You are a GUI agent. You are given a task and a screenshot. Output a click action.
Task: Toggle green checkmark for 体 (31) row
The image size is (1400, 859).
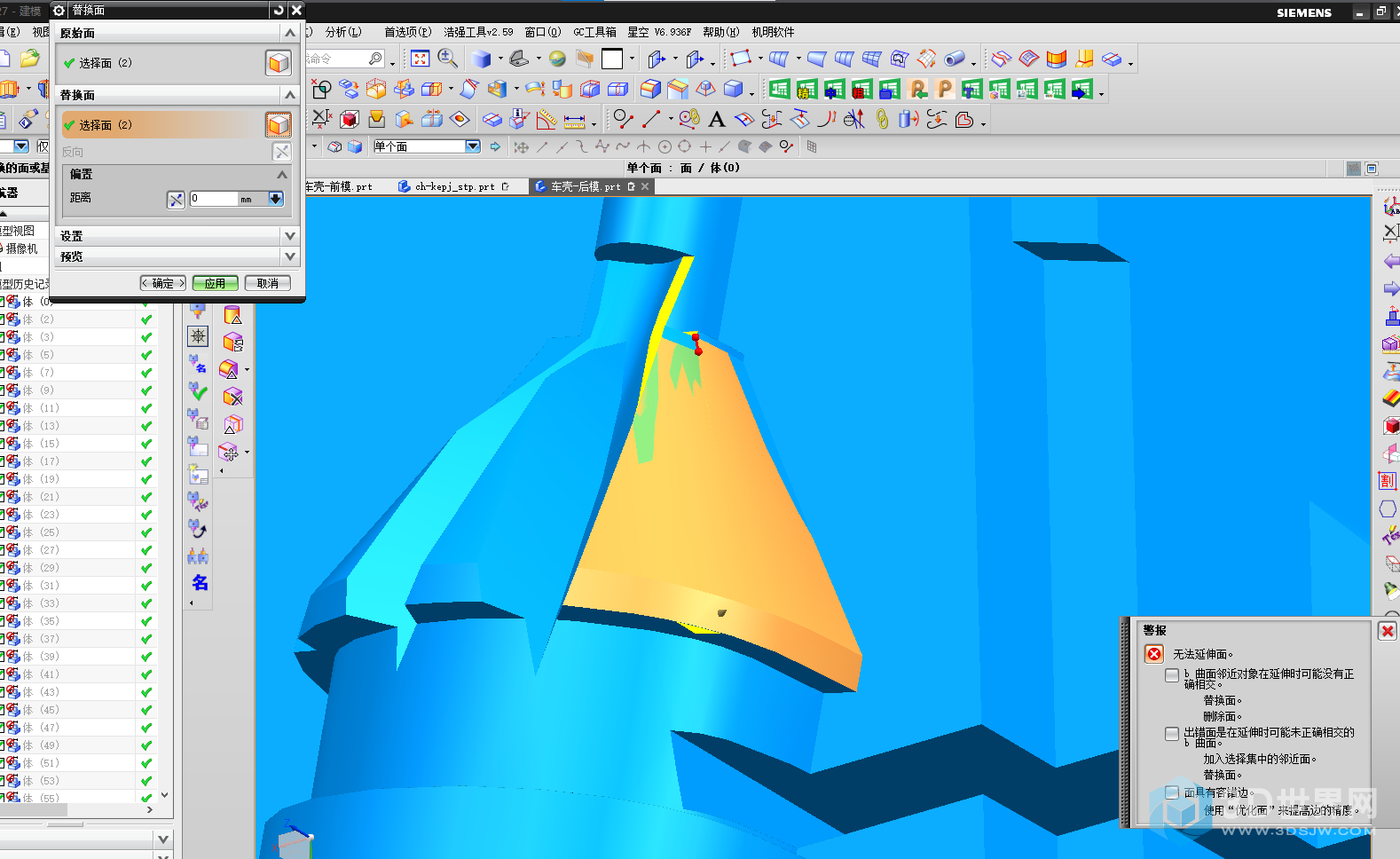click(146, 586)
